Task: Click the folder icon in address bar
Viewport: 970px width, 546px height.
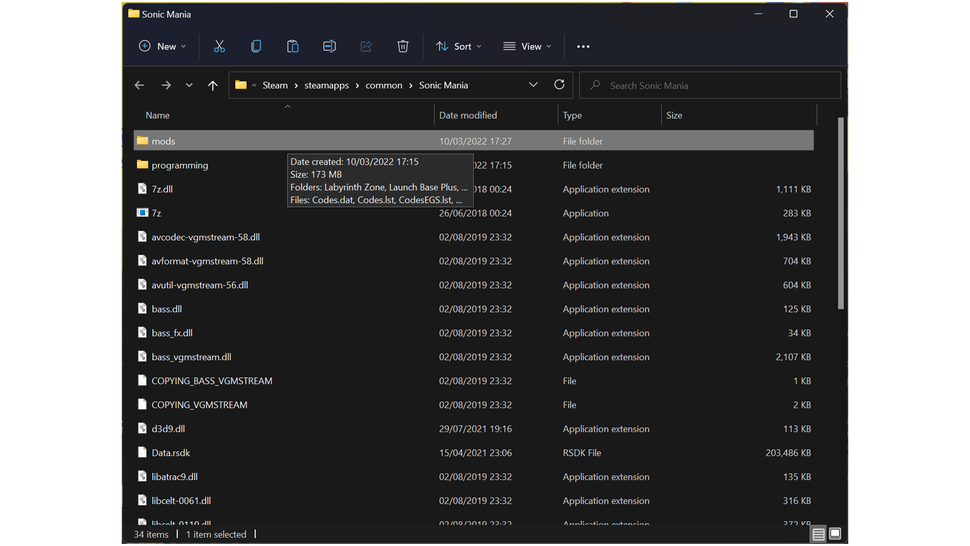Action: (x=241, y=85)
